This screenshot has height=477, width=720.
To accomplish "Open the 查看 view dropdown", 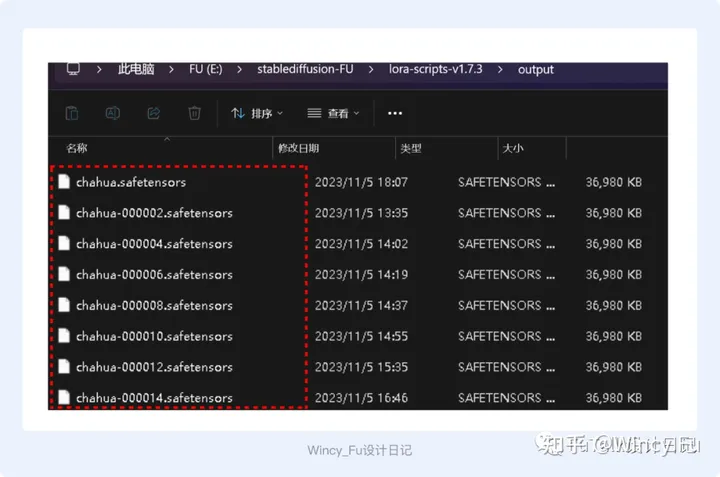I will tap(333, 113).
